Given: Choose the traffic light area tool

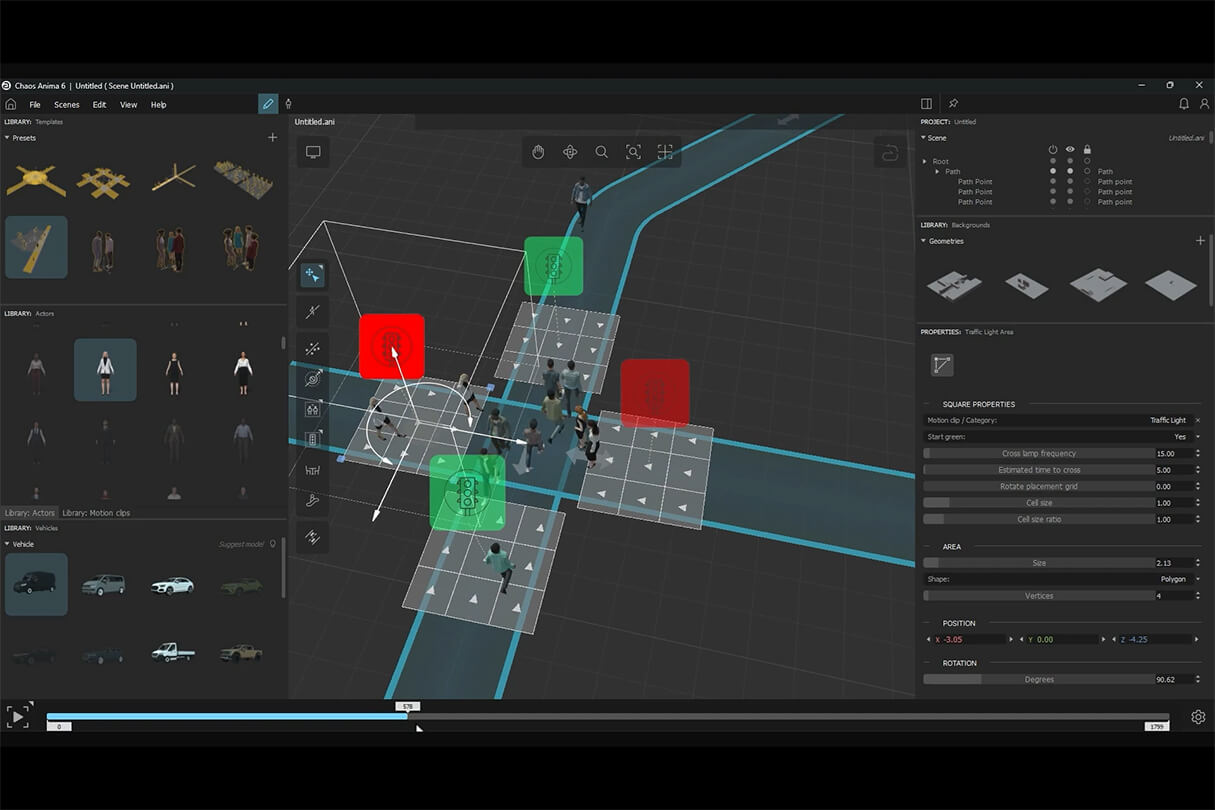Looking at the screenshot, I should 313,439.
